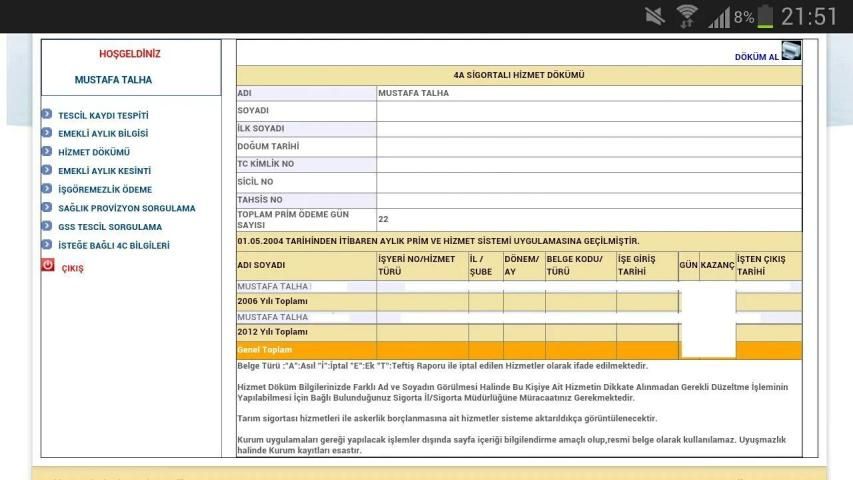The height and width of the screenshot is (480, 853).
Task: Click arrow icon beside GSS TESCİL SORGULAMA
Action: (47, 227)
